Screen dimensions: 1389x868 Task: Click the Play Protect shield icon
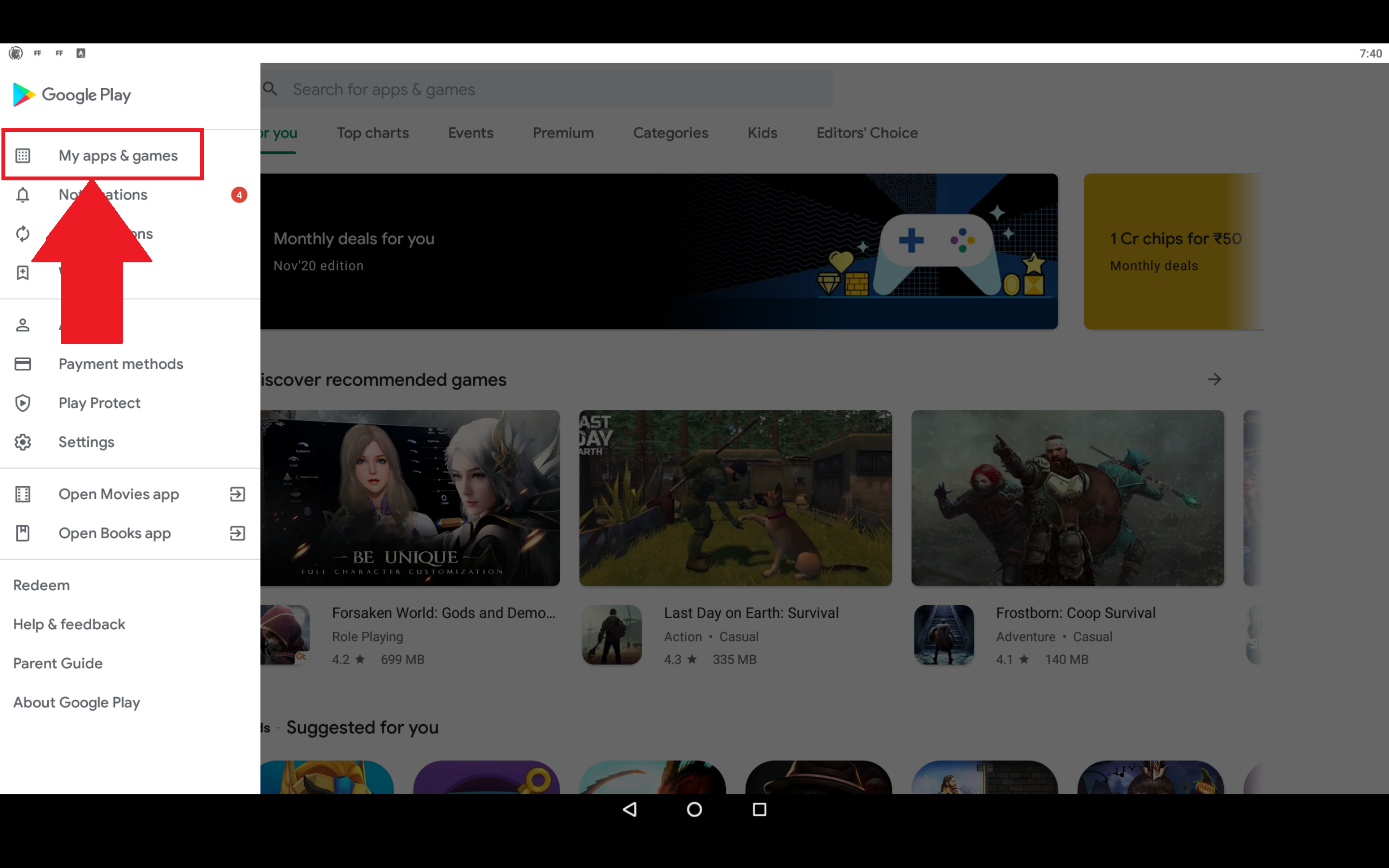point(22,403)
